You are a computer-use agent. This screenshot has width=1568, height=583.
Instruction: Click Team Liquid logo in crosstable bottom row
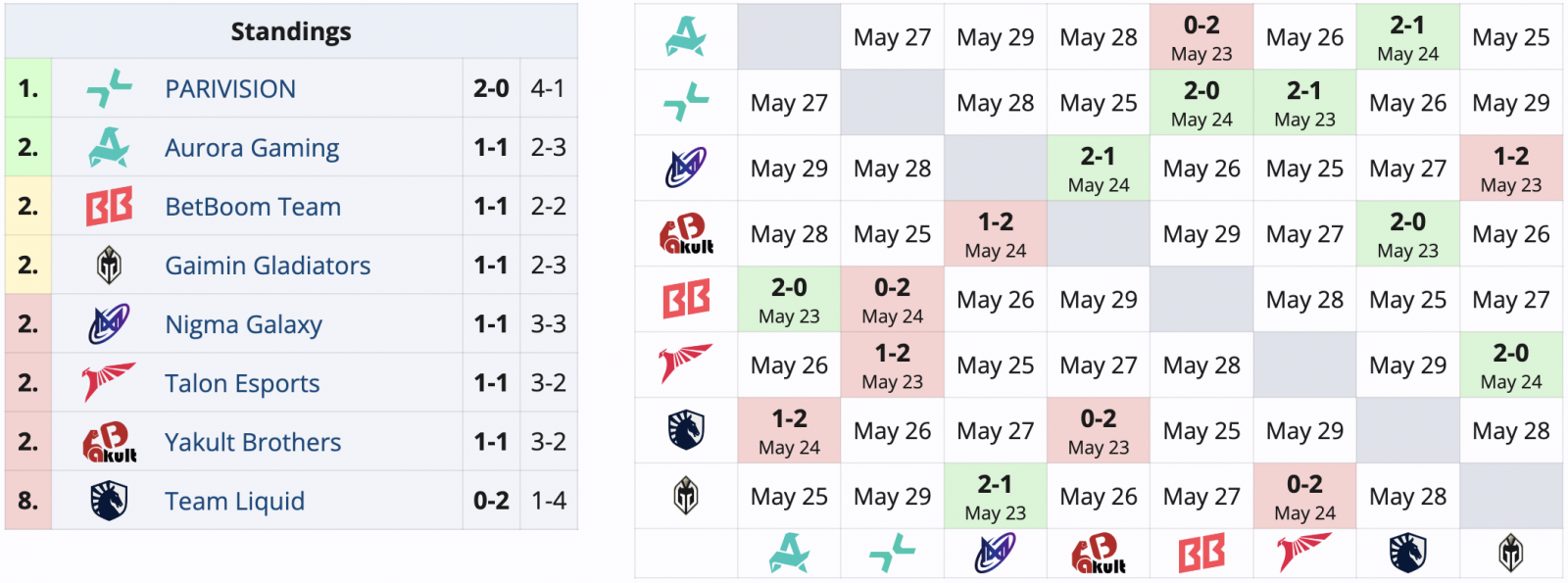(1407, 553)
